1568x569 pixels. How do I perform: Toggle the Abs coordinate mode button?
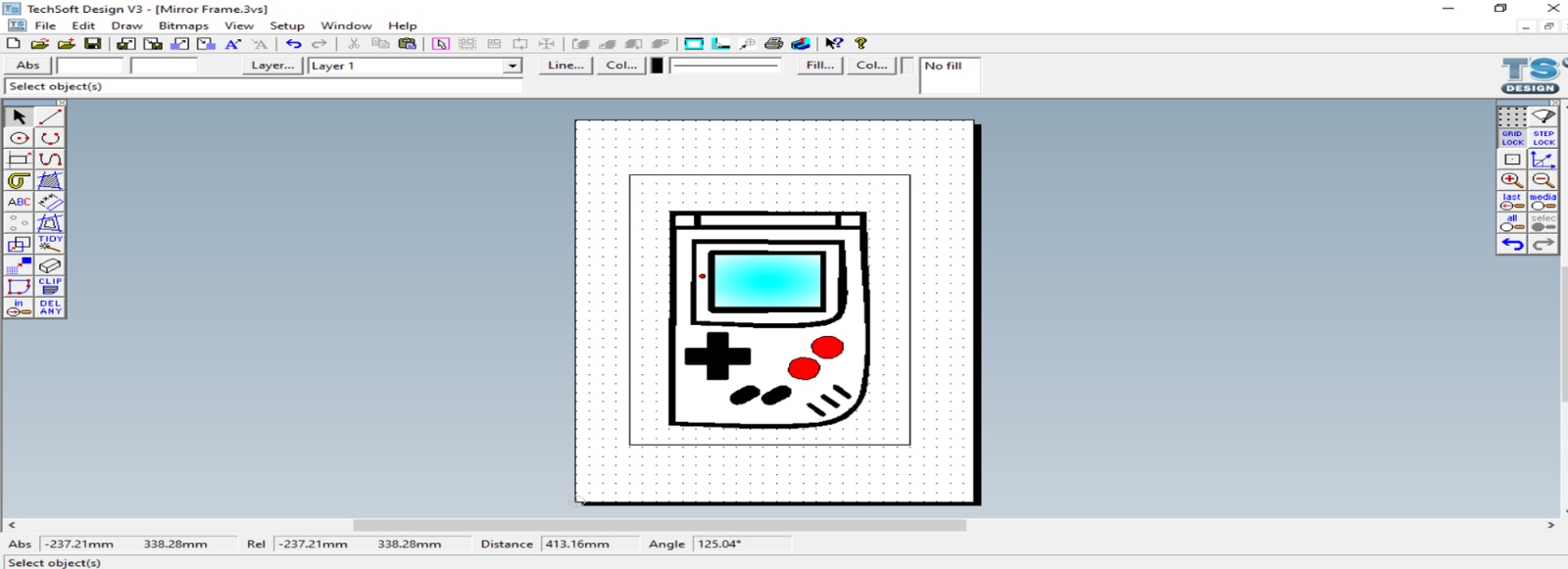[28, 66]
